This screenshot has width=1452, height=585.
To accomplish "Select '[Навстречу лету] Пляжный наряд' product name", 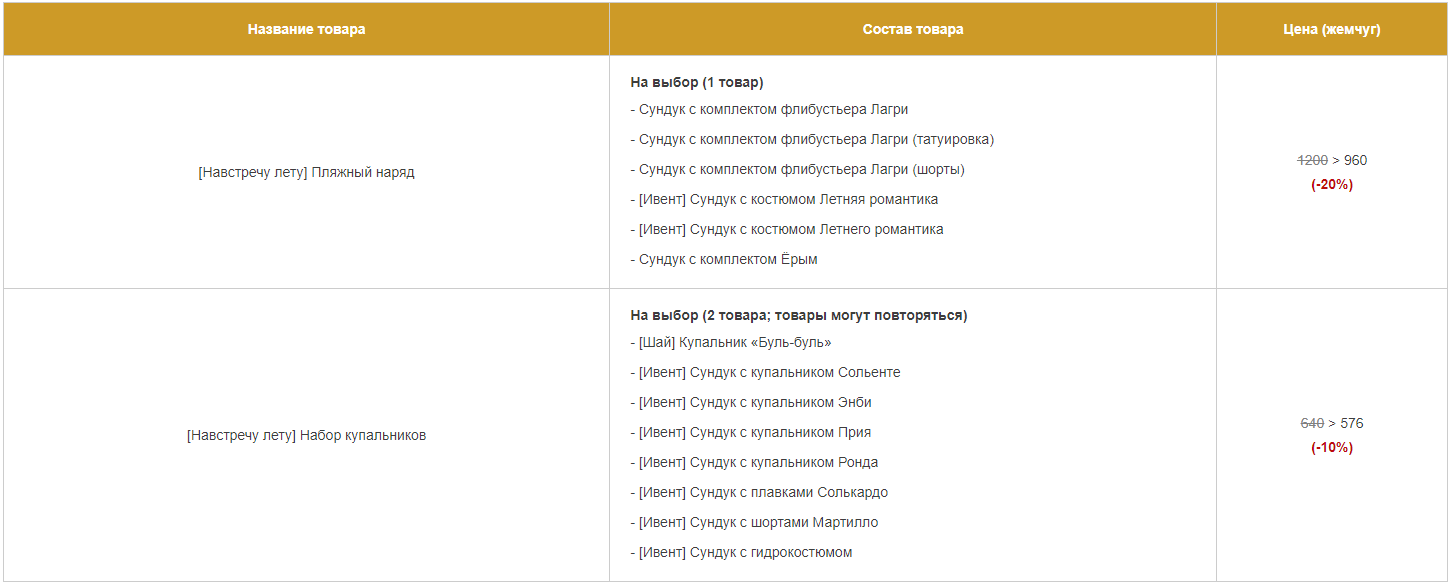I will [306, 172].
